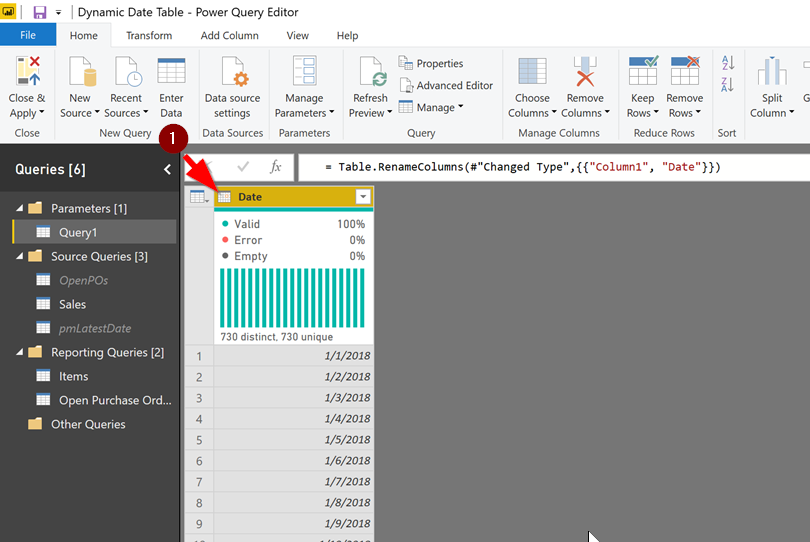
Task: Confirm the formula with checkmark icon
Action: (x=243, y=166)
